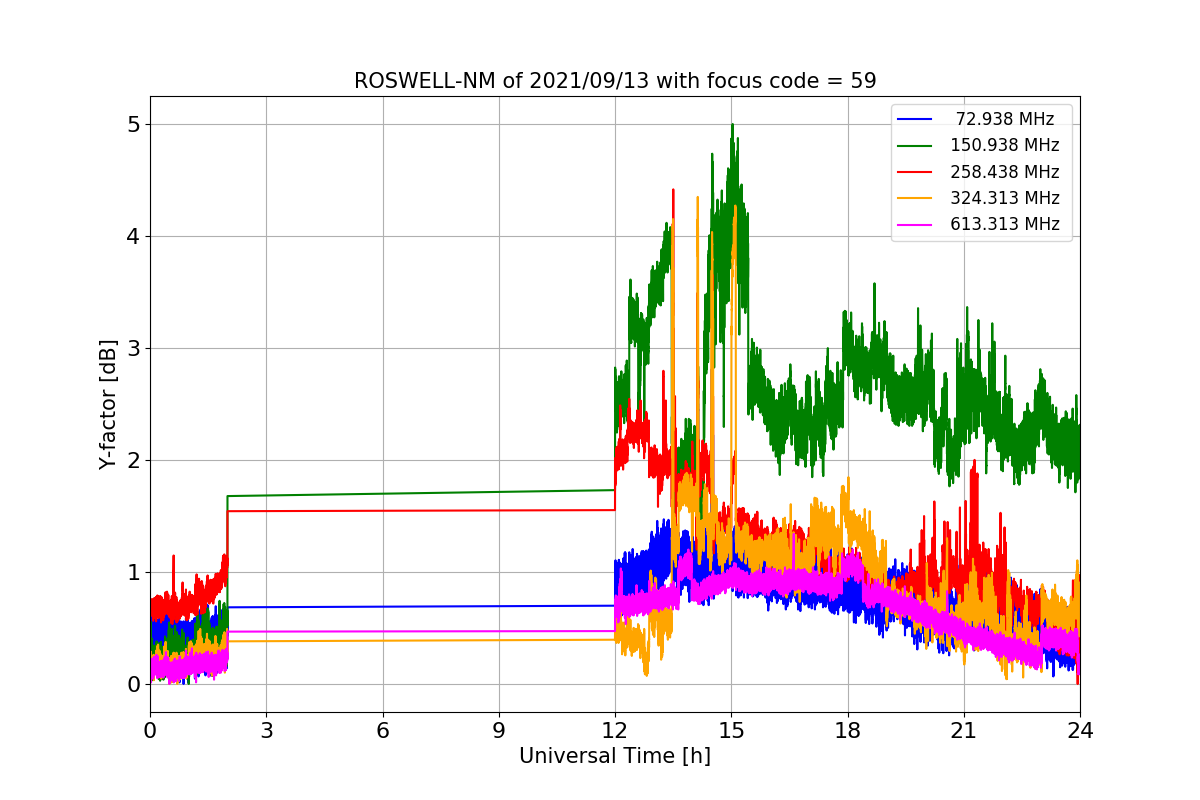The image size is (1200, 800).
Task: Click the x-axis tick label 24
Action: click(x=1080, y=730)
